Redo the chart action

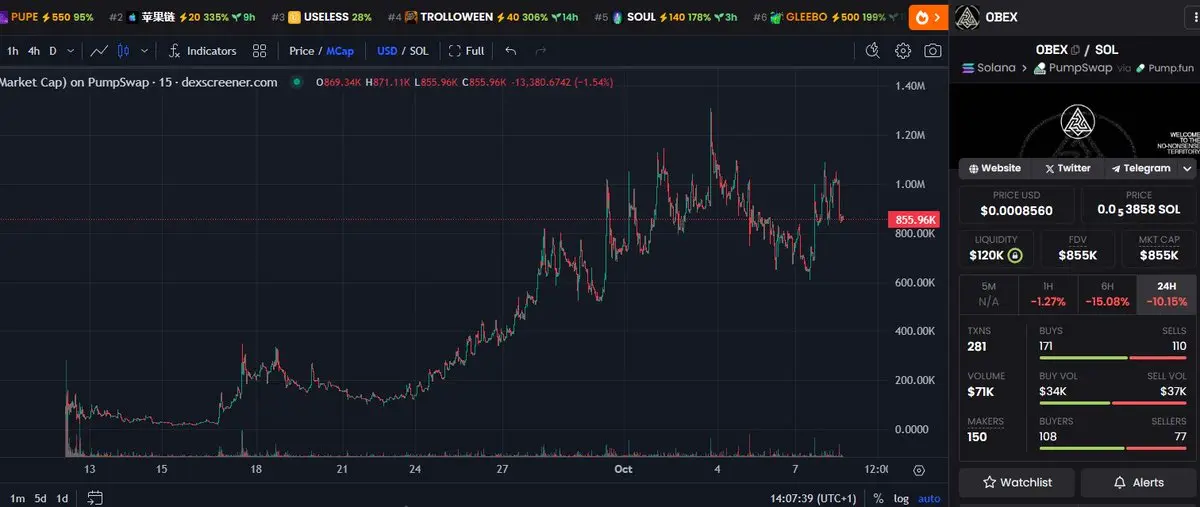(x=541, y=51)
